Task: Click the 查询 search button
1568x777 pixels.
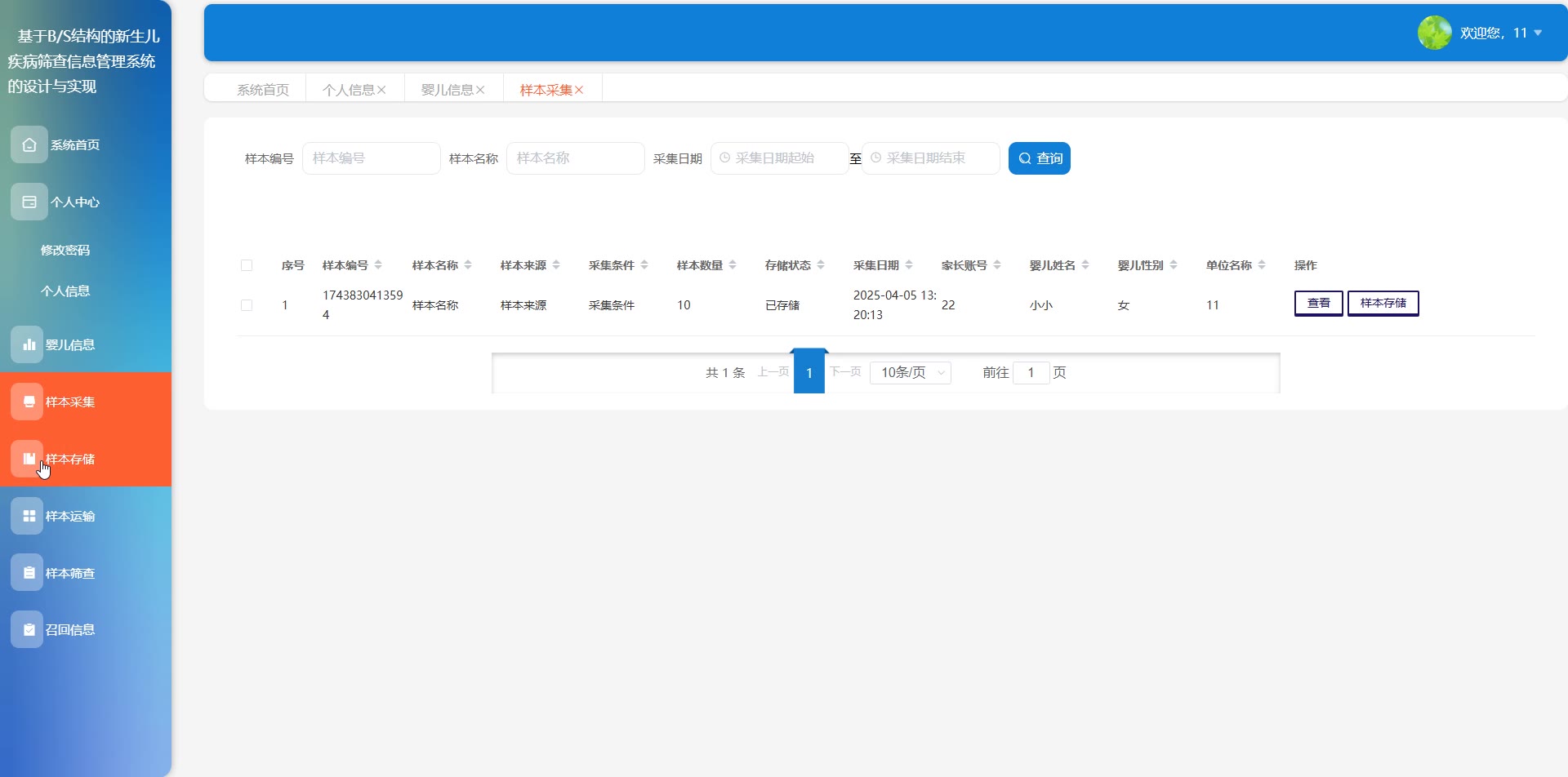Action: click(1039, 158)
